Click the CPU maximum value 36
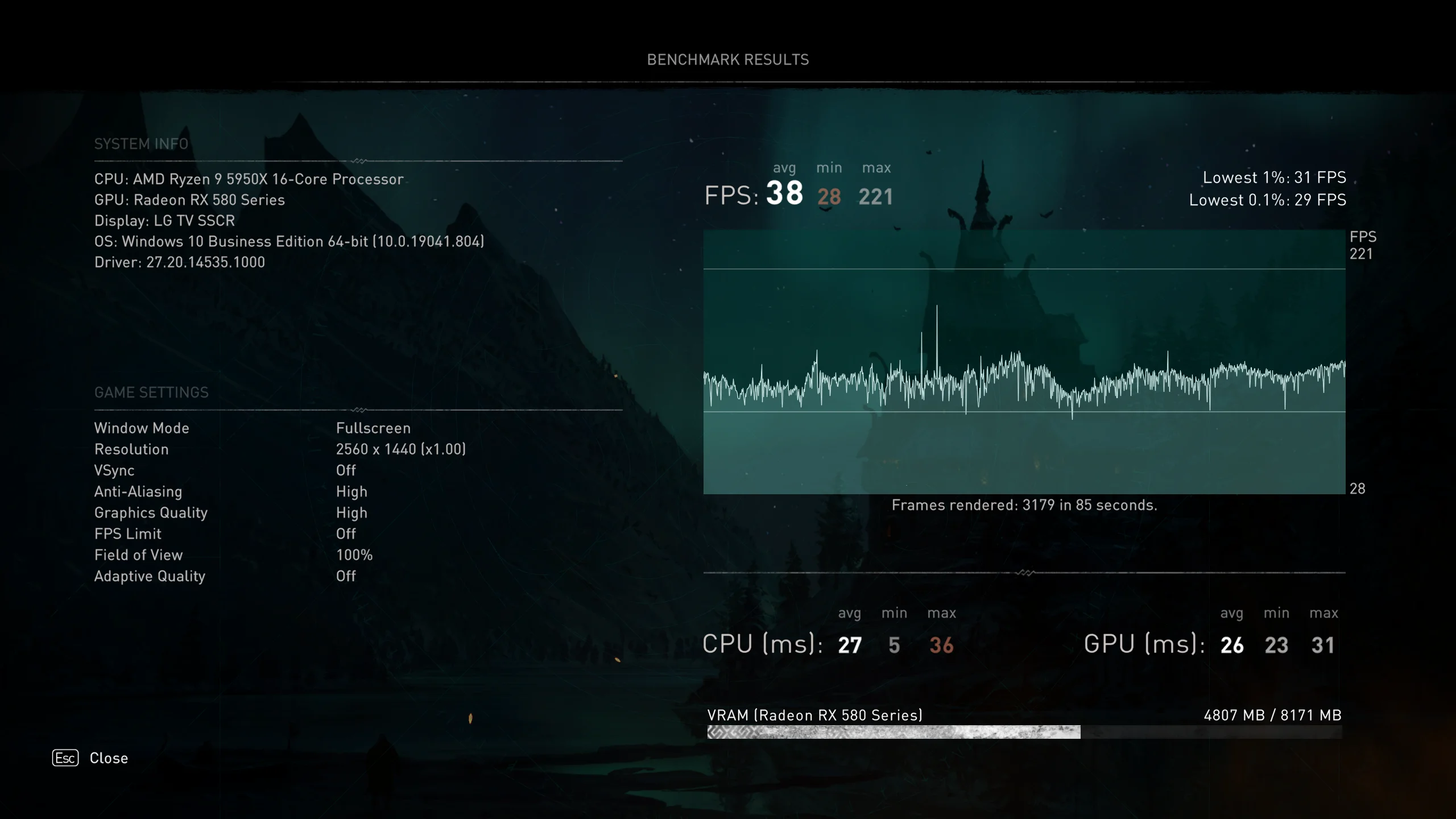Viewport: 1456px width, 819px height. (x=941, y=646)
